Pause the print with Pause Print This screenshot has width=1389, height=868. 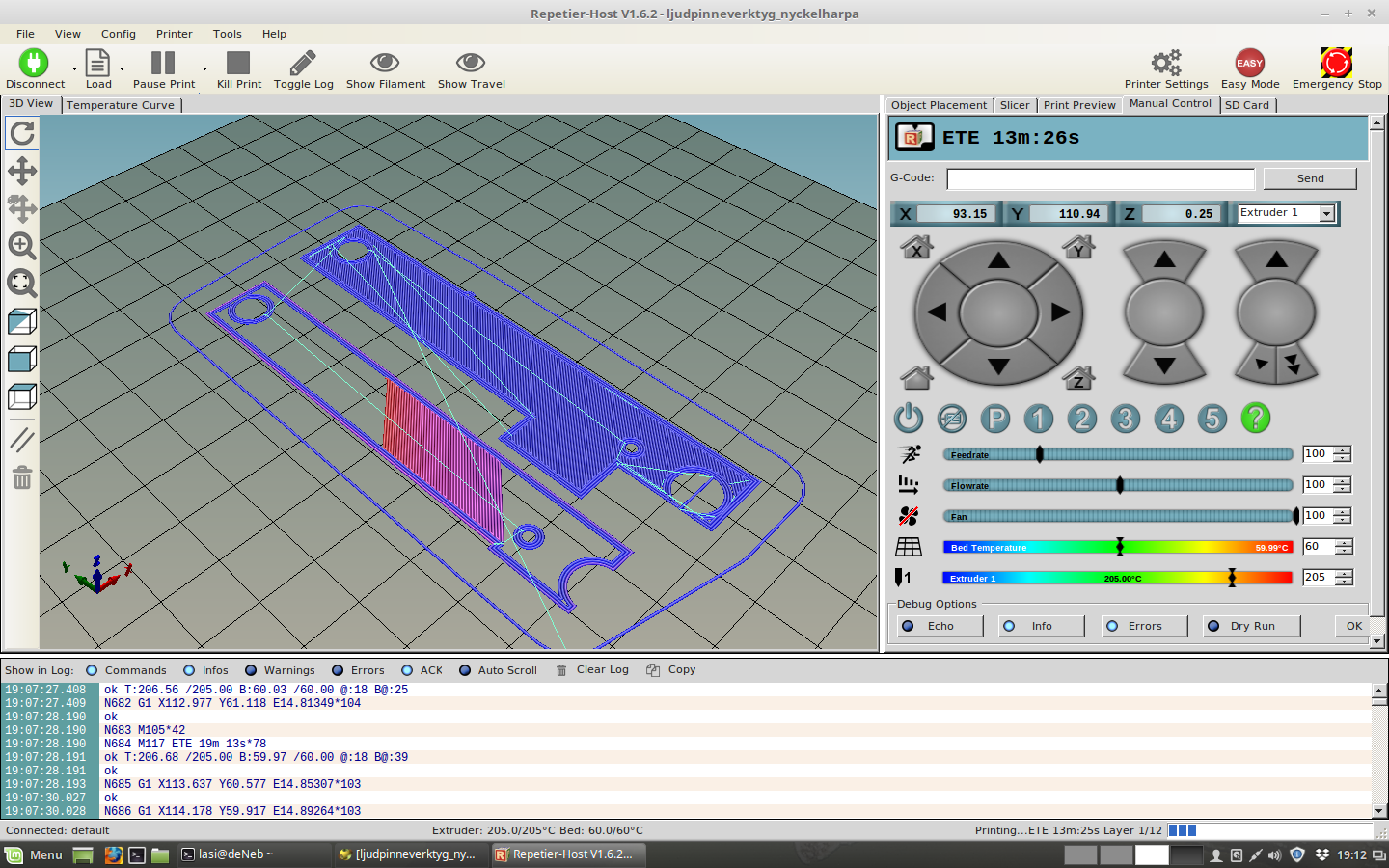pyautogui.click(x=163, y=64)
